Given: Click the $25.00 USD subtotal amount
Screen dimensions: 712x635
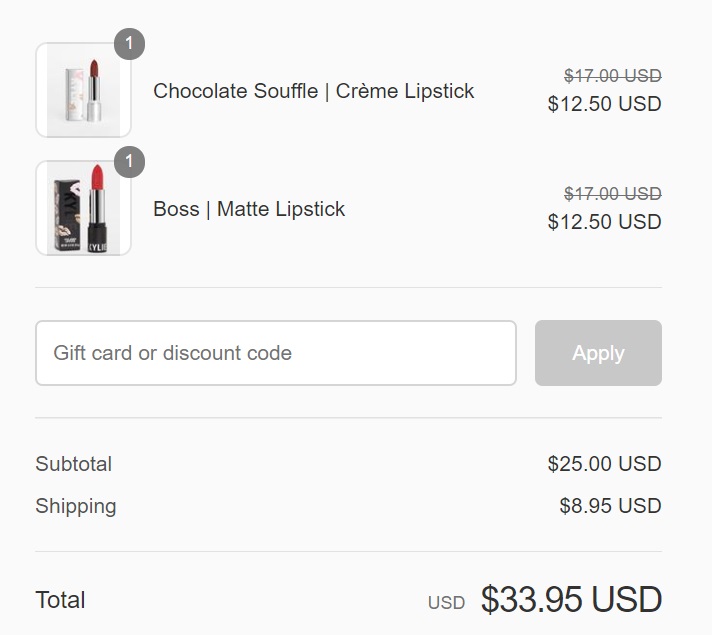Looking at the screenshot, I should 604,464.
